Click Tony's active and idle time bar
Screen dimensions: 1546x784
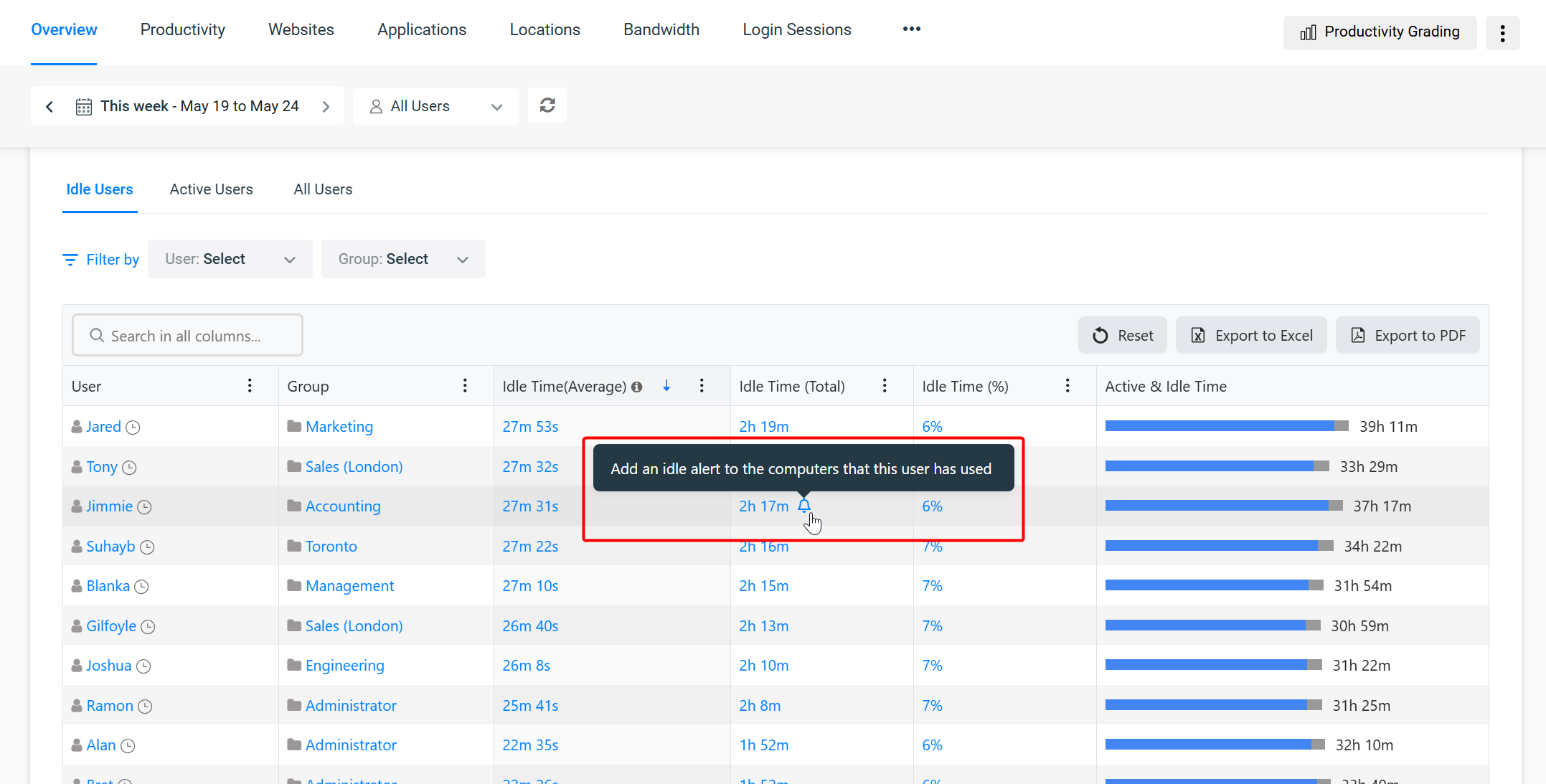click(1217, 466)
